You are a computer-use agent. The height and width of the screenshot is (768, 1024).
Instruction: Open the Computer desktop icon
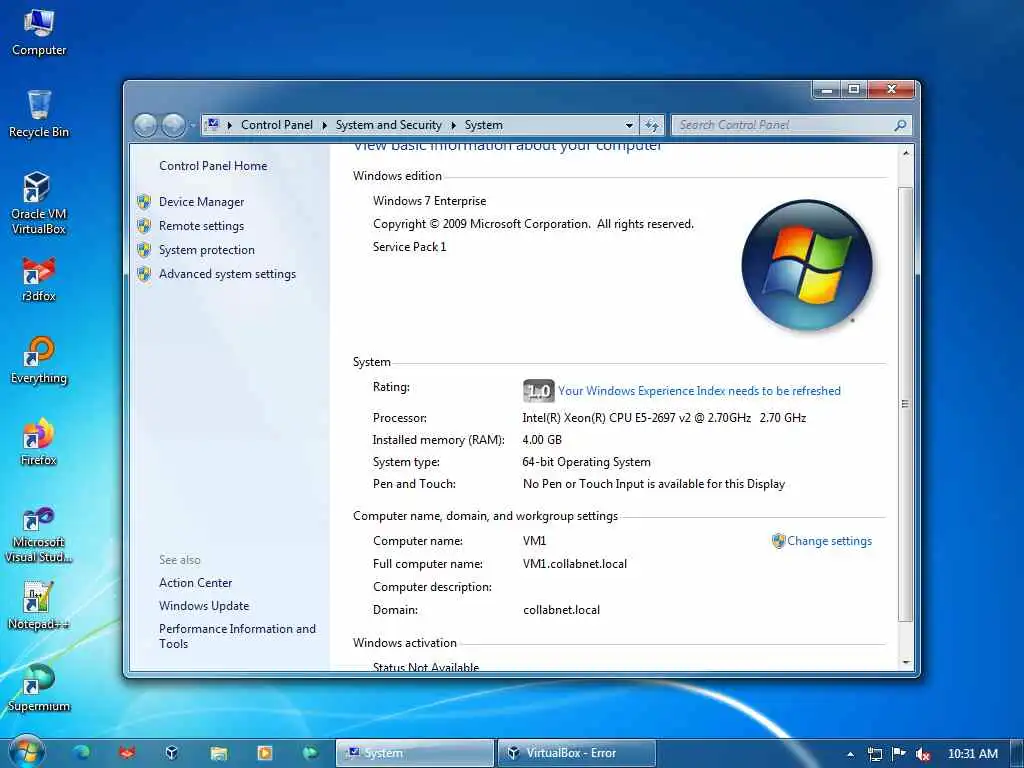[39, 33]
